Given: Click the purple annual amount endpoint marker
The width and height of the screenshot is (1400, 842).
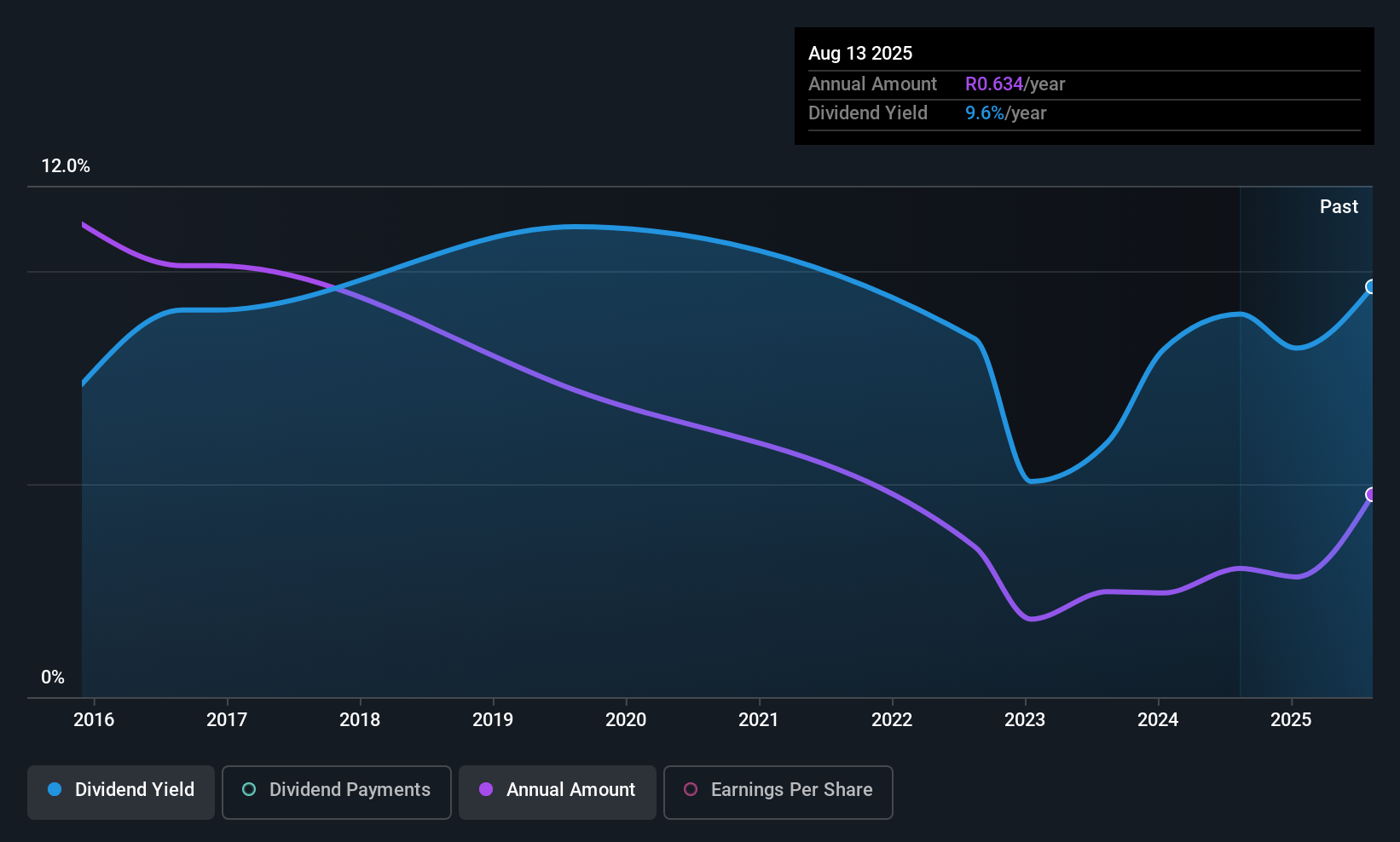Looking at the screenshot, I should point(1371,495).
